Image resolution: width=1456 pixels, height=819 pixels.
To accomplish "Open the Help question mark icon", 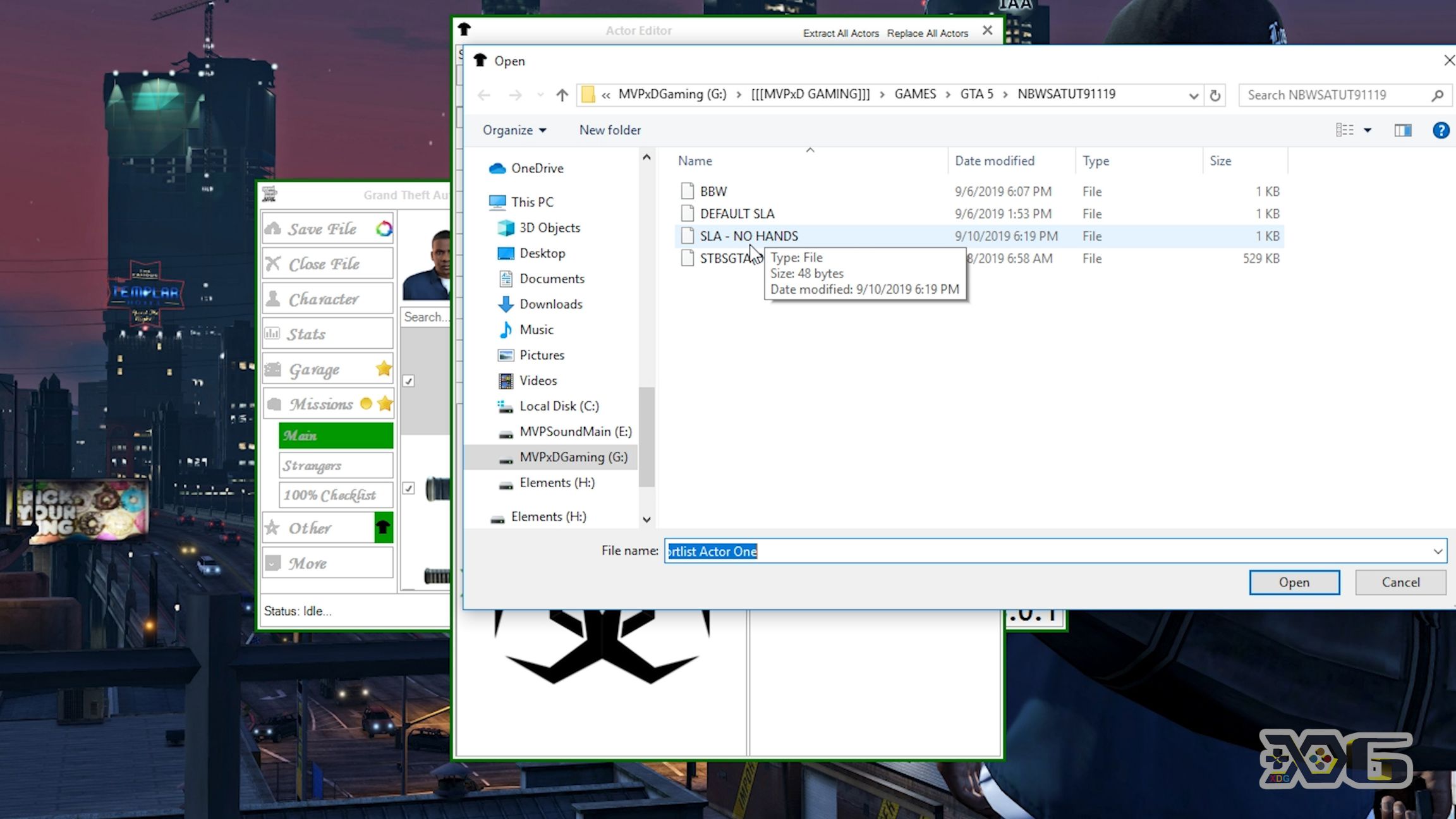I will [x=1440, y=130].
